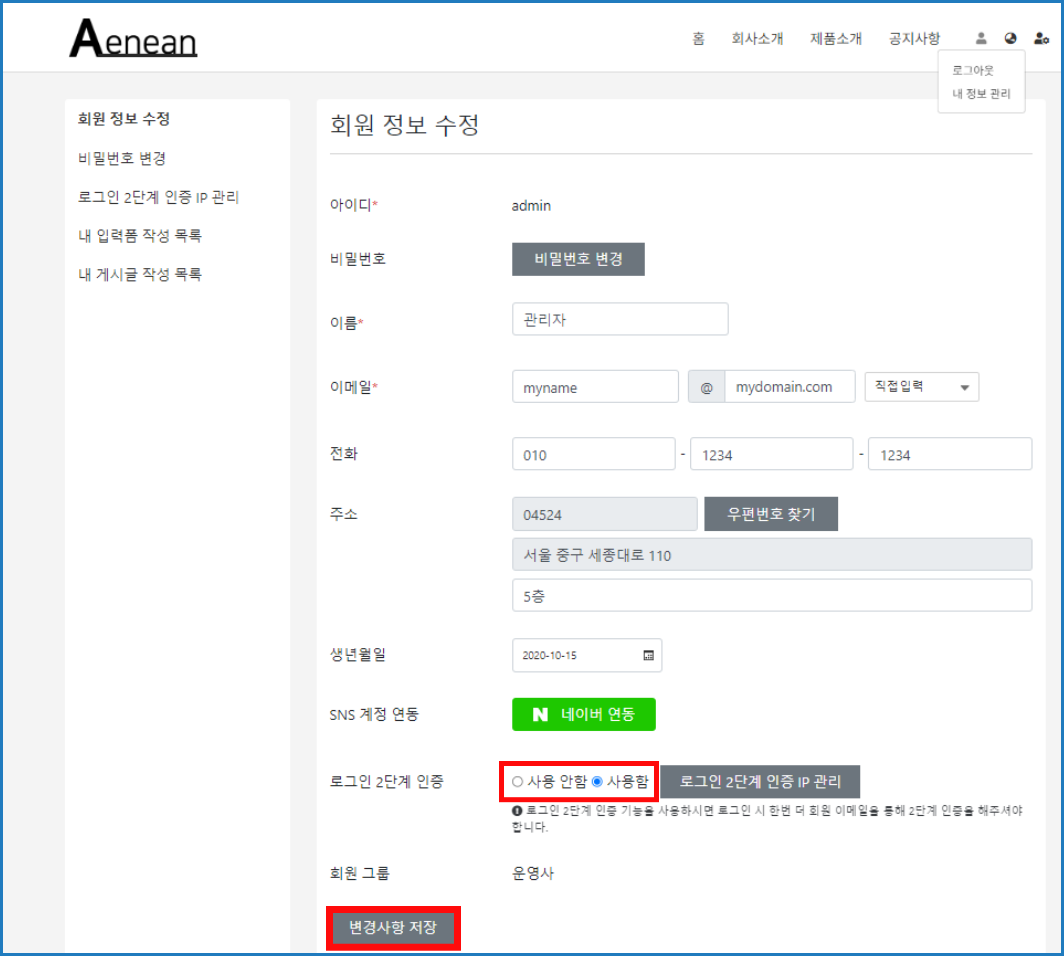Click the '비밀번호 변경' gray button

pos(578,259)
